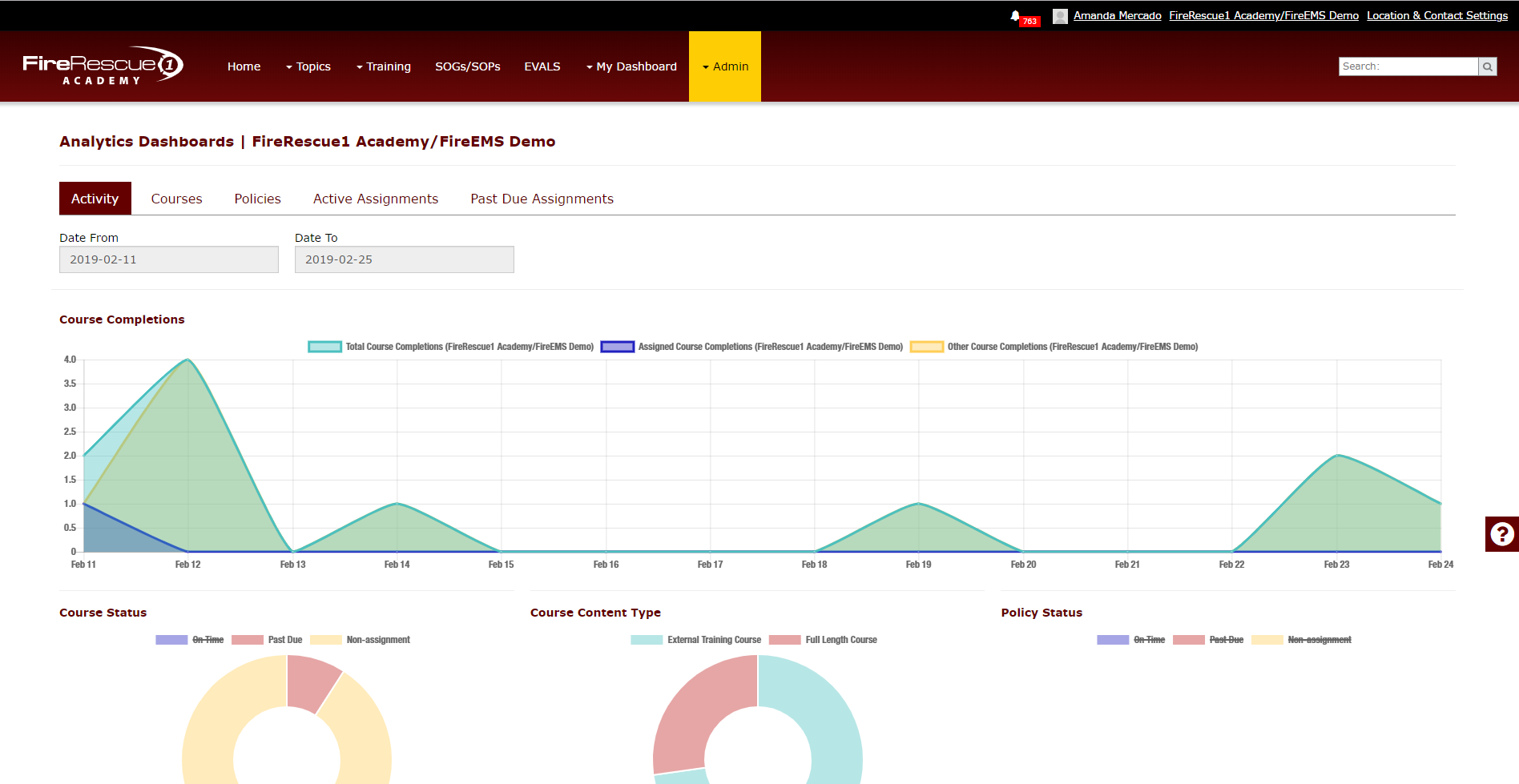The width and height of the screenshot is (1519, 784).
Task: Expand the My Dashboard dropdown menu
Action: coord(631,66)
